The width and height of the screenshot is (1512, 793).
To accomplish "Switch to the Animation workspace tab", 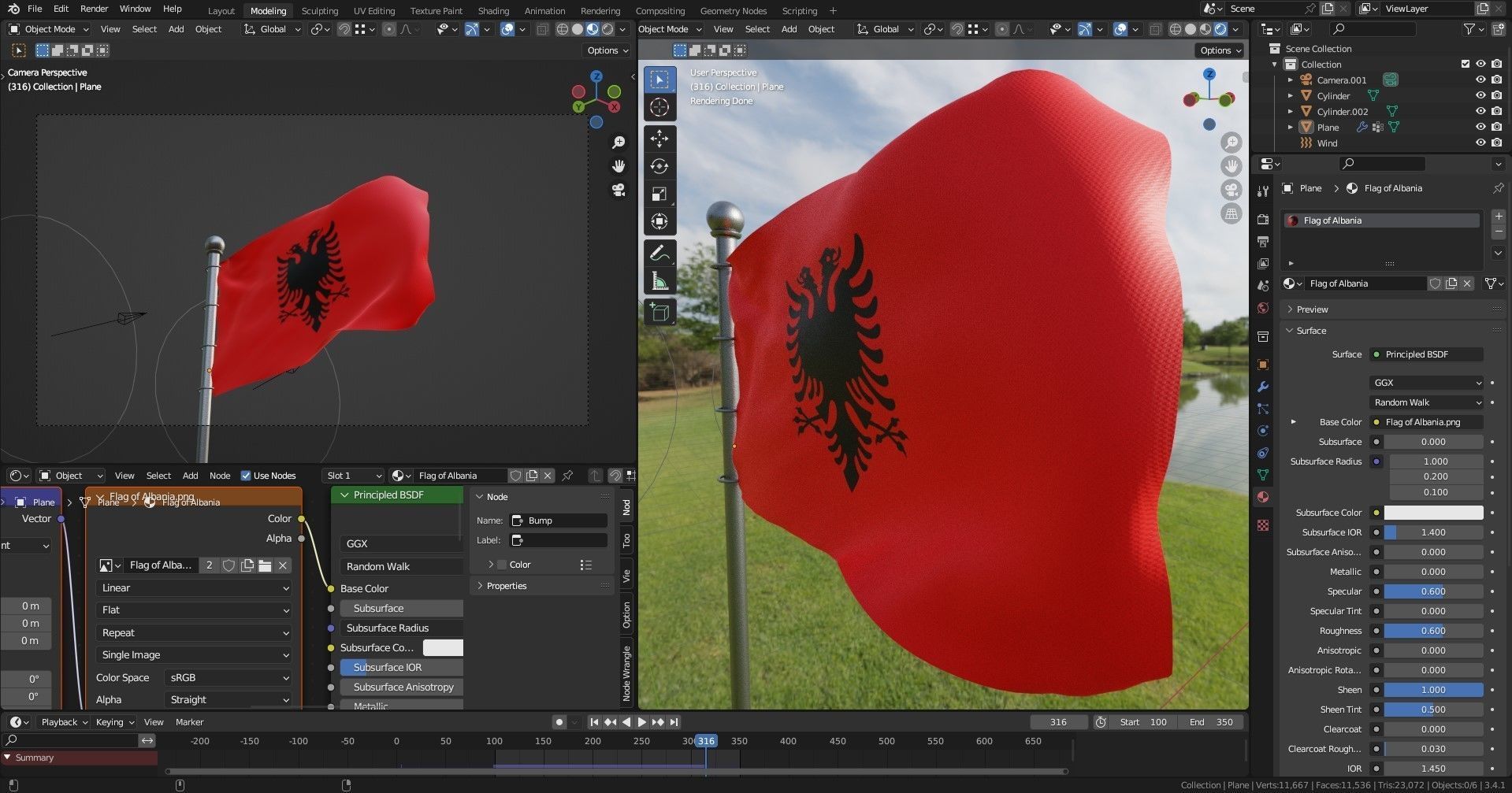I will [544, 11].
